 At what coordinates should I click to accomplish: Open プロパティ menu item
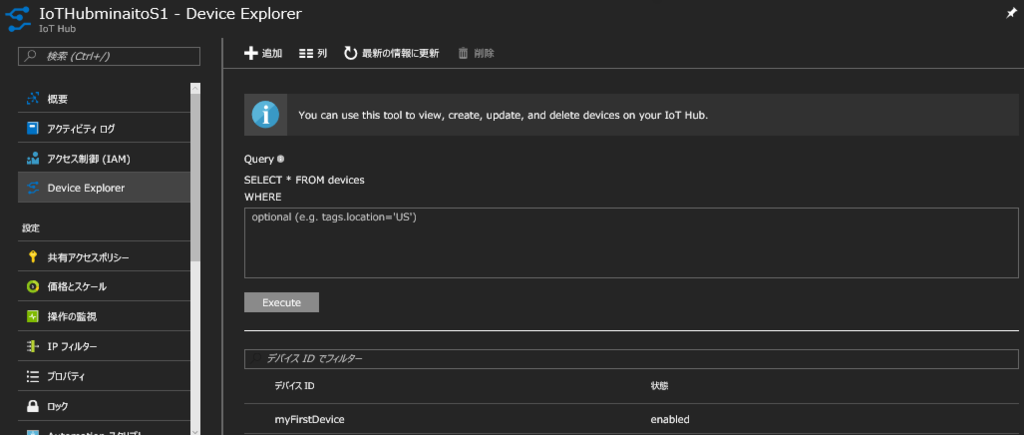pyautogui.click(x=104, y=376)
